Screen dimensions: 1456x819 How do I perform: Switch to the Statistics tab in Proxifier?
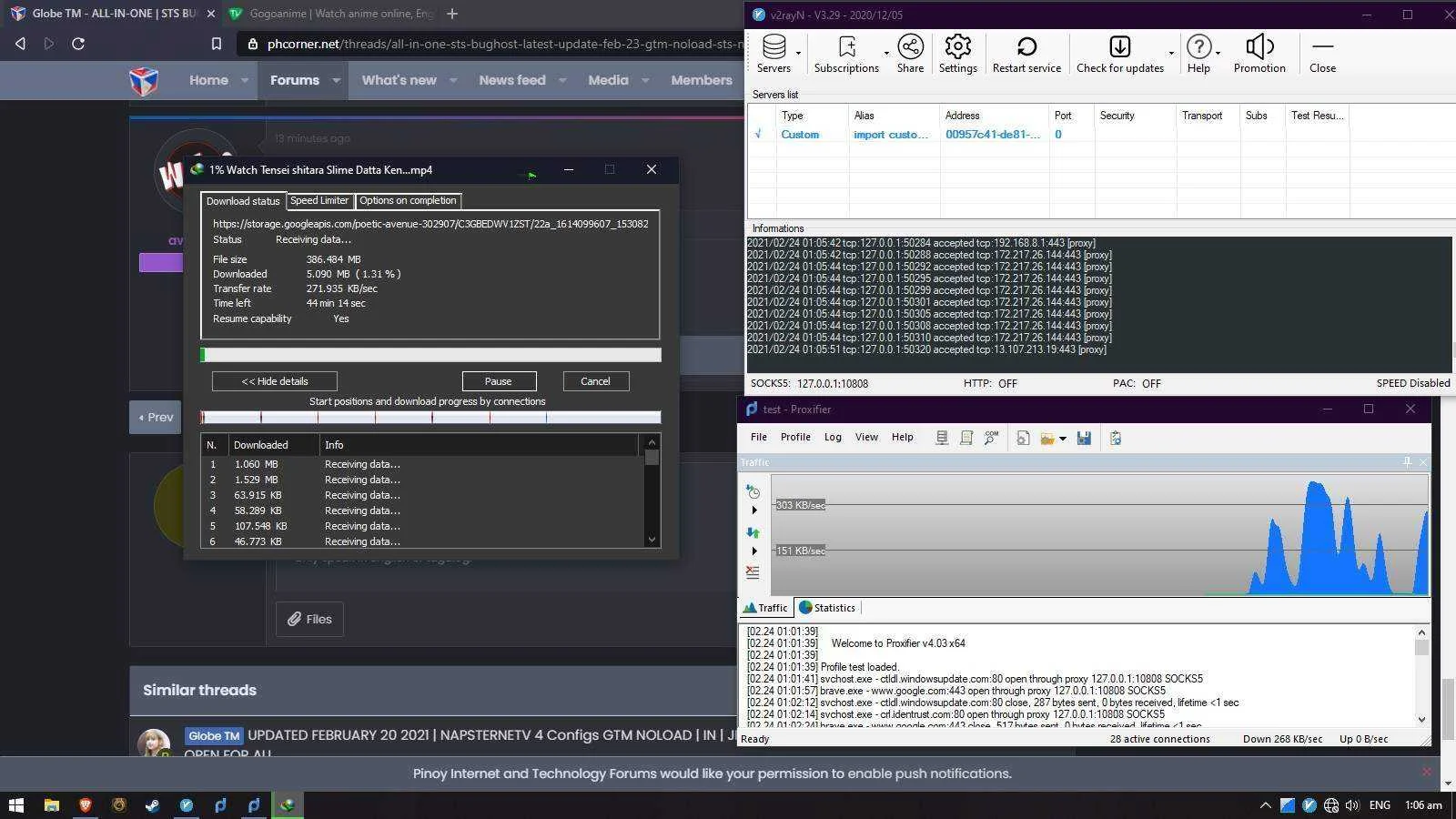826,608
